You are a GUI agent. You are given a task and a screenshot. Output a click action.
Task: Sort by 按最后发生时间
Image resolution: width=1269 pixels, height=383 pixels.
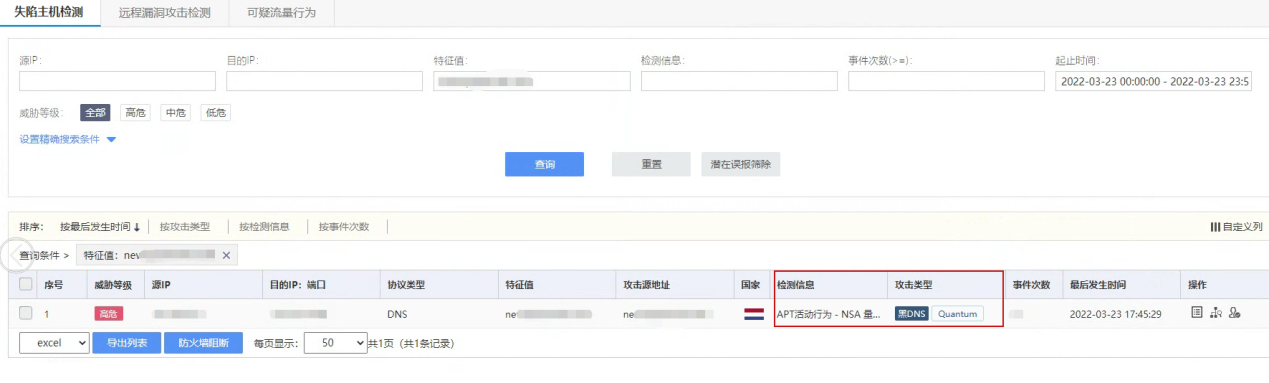point(100,227)
